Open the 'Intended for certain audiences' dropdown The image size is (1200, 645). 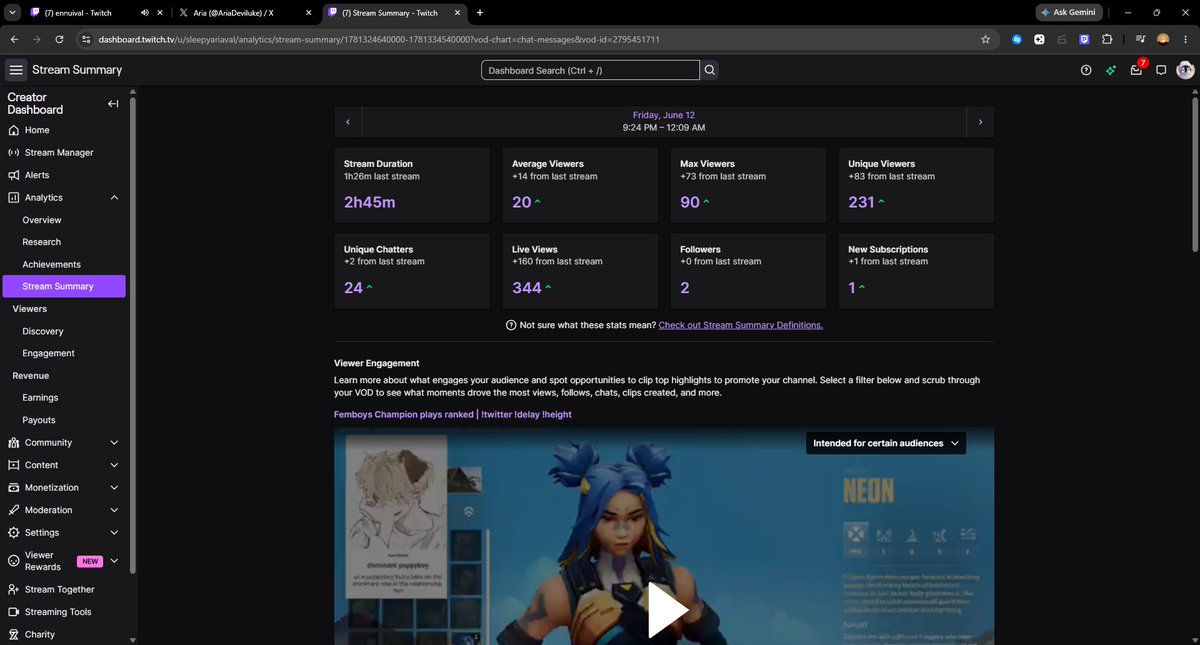point(886,443)
